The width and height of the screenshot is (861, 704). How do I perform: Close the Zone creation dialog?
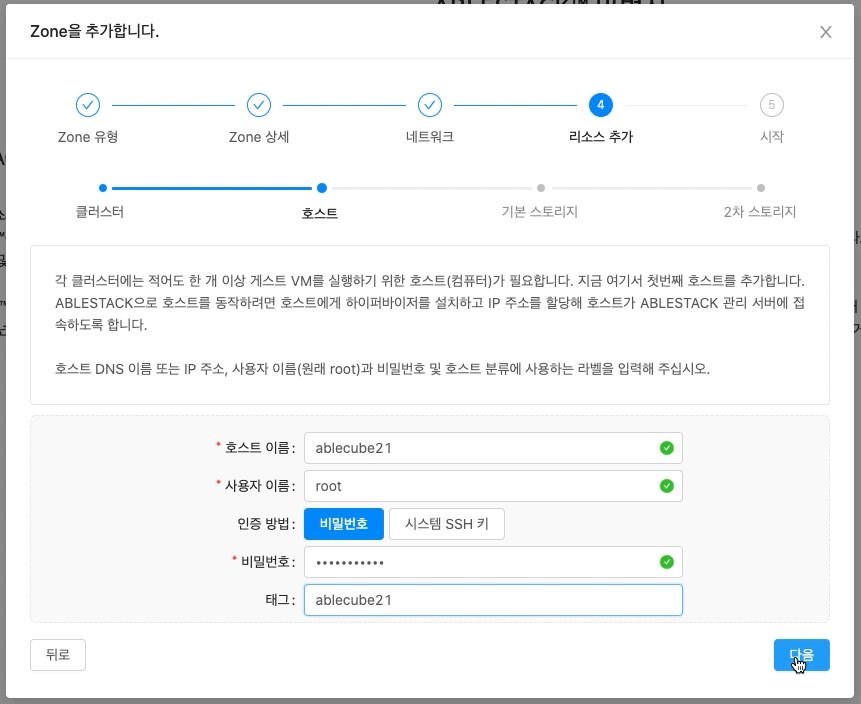tap(825, 31)
